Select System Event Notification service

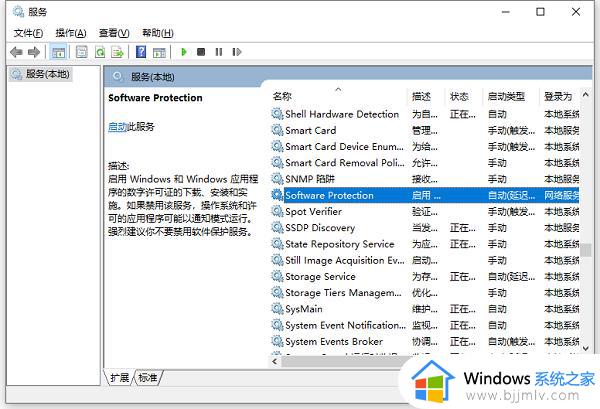425,326
